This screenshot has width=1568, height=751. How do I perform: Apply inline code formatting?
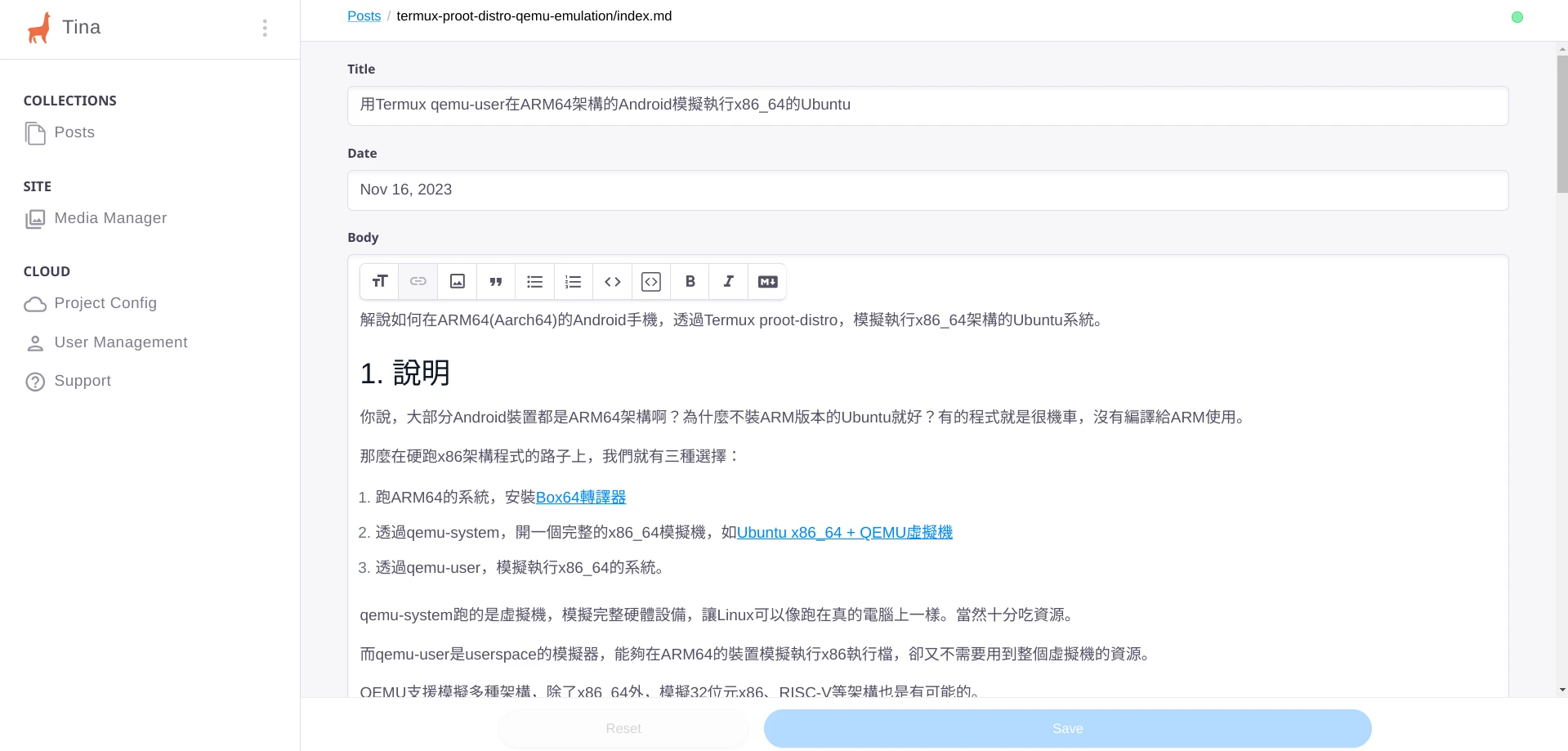point(613,282)
